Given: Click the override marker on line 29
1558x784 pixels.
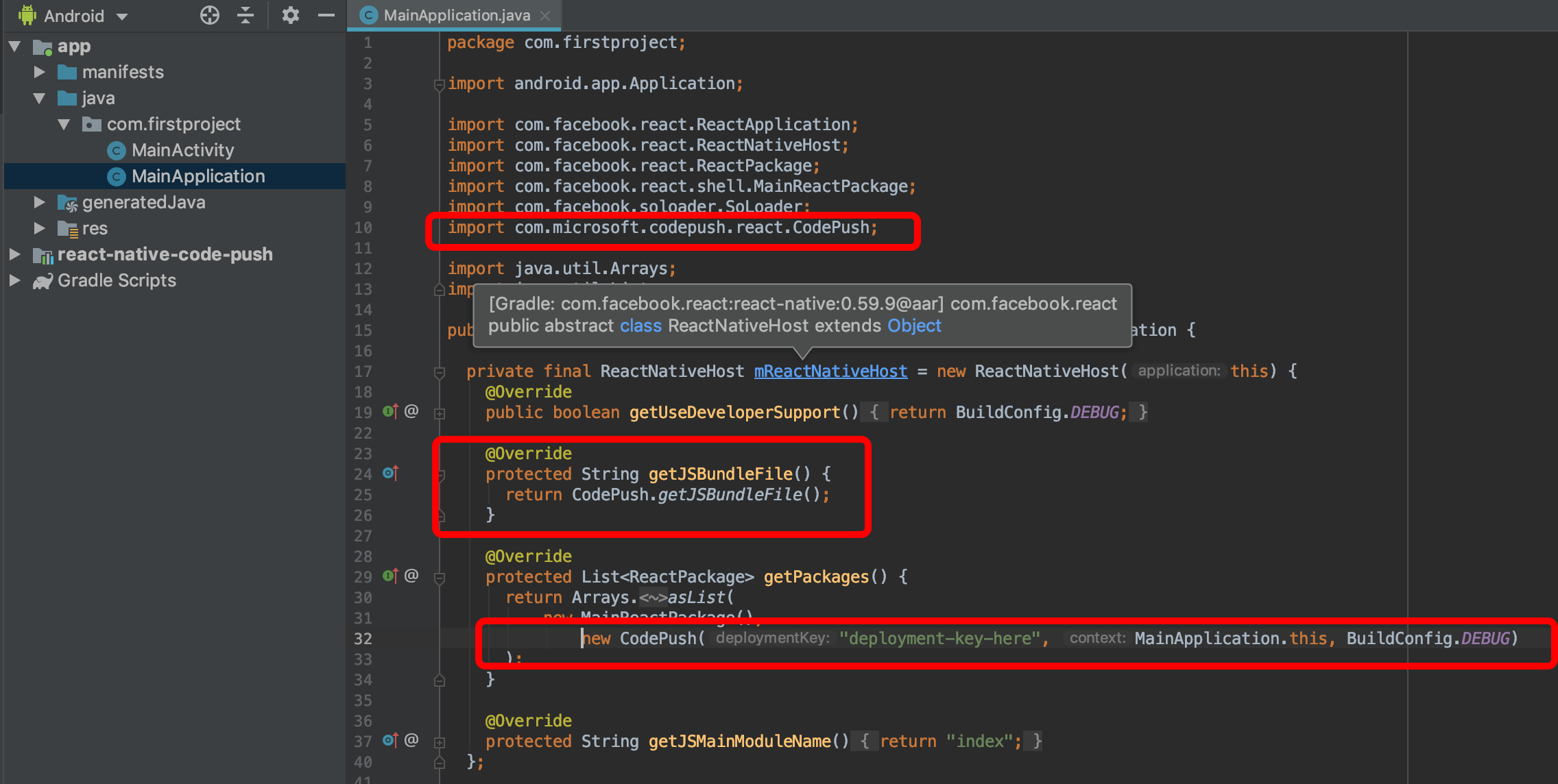Looking at the screenshot, I should (390, 576).
